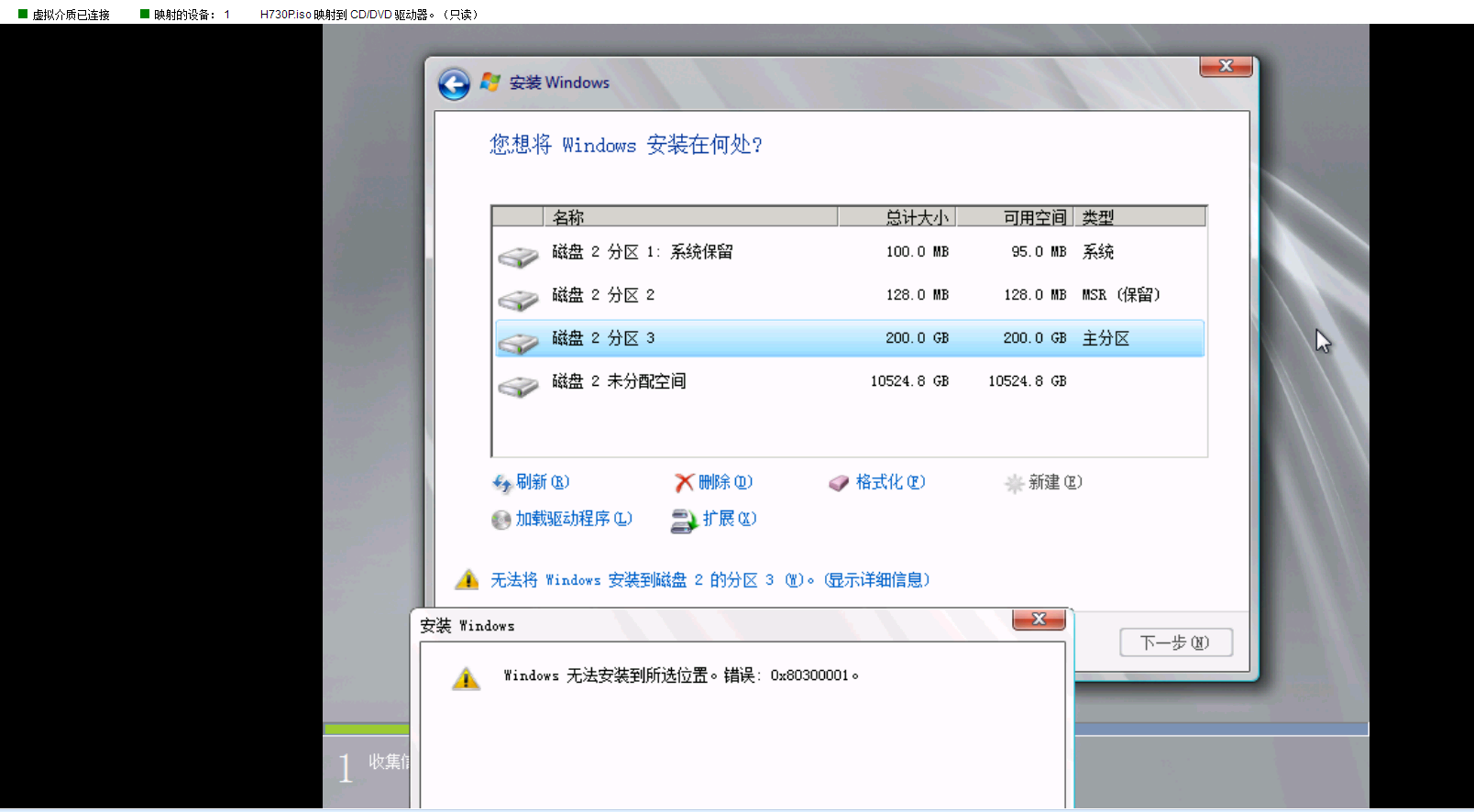Click 系统 type cell

tap(1098, 252)
